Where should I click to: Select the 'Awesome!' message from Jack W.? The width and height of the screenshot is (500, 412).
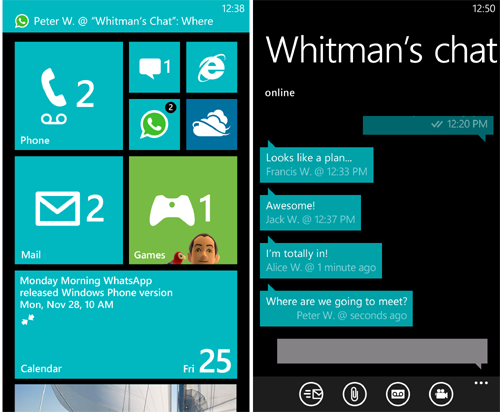pos(310,213)
